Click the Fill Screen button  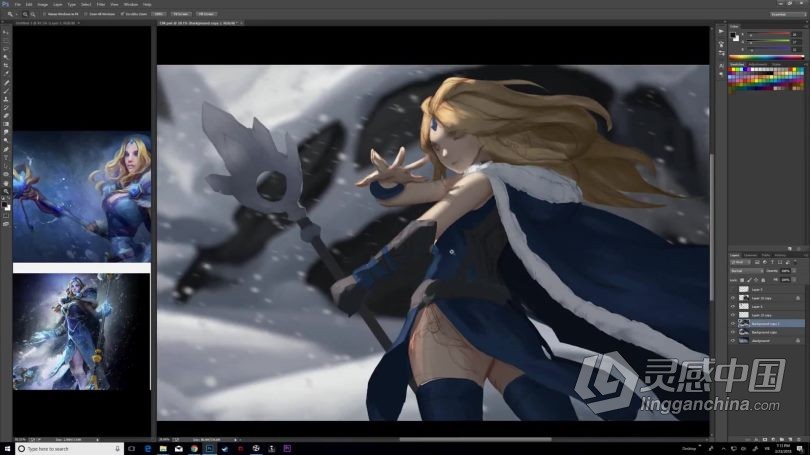click(206, 14)
